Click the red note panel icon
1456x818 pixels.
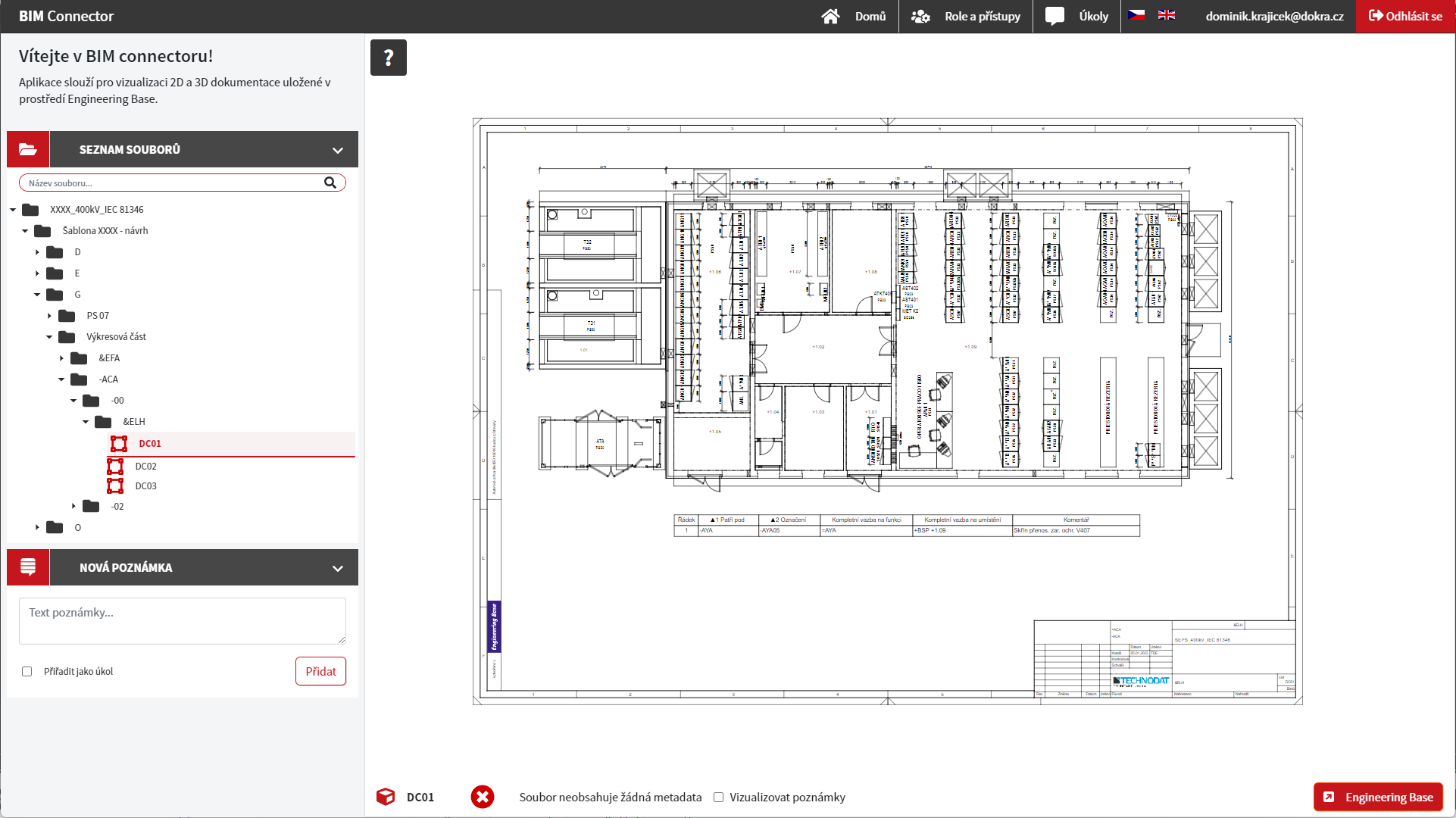coord(28,567)
